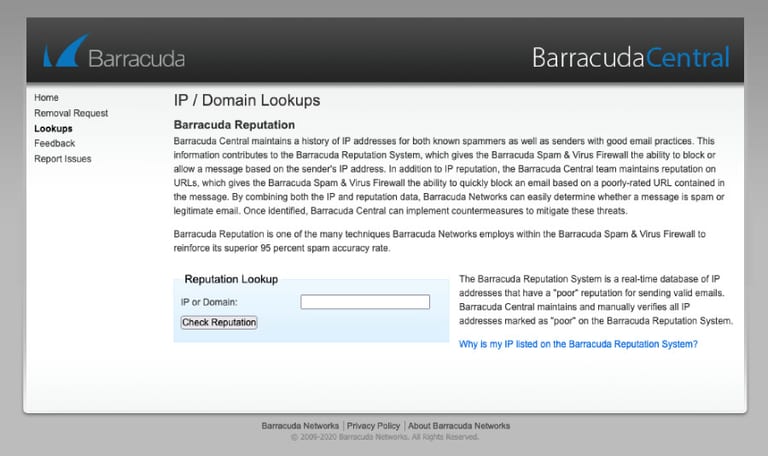Click the copyright notice in the footer
Screen dimensions: 768x456
[x=384, y=437]
